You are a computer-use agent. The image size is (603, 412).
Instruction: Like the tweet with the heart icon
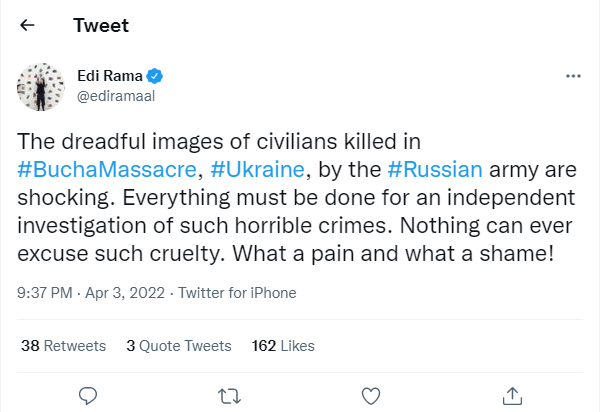(370, 394)
